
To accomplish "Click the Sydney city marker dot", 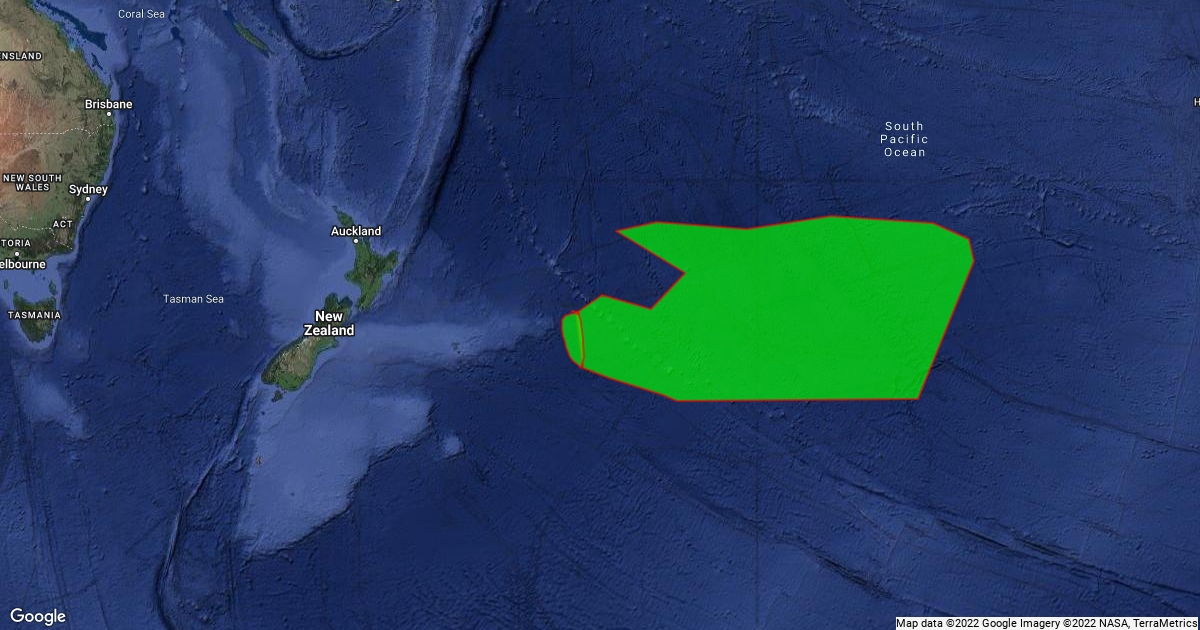I will coord(88,199).
